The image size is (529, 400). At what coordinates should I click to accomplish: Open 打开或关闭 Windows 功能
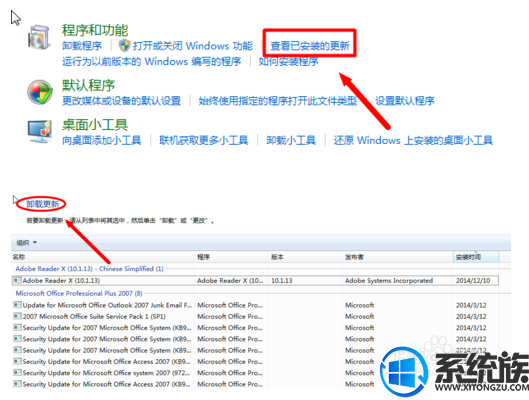click(x=193, y=46)
